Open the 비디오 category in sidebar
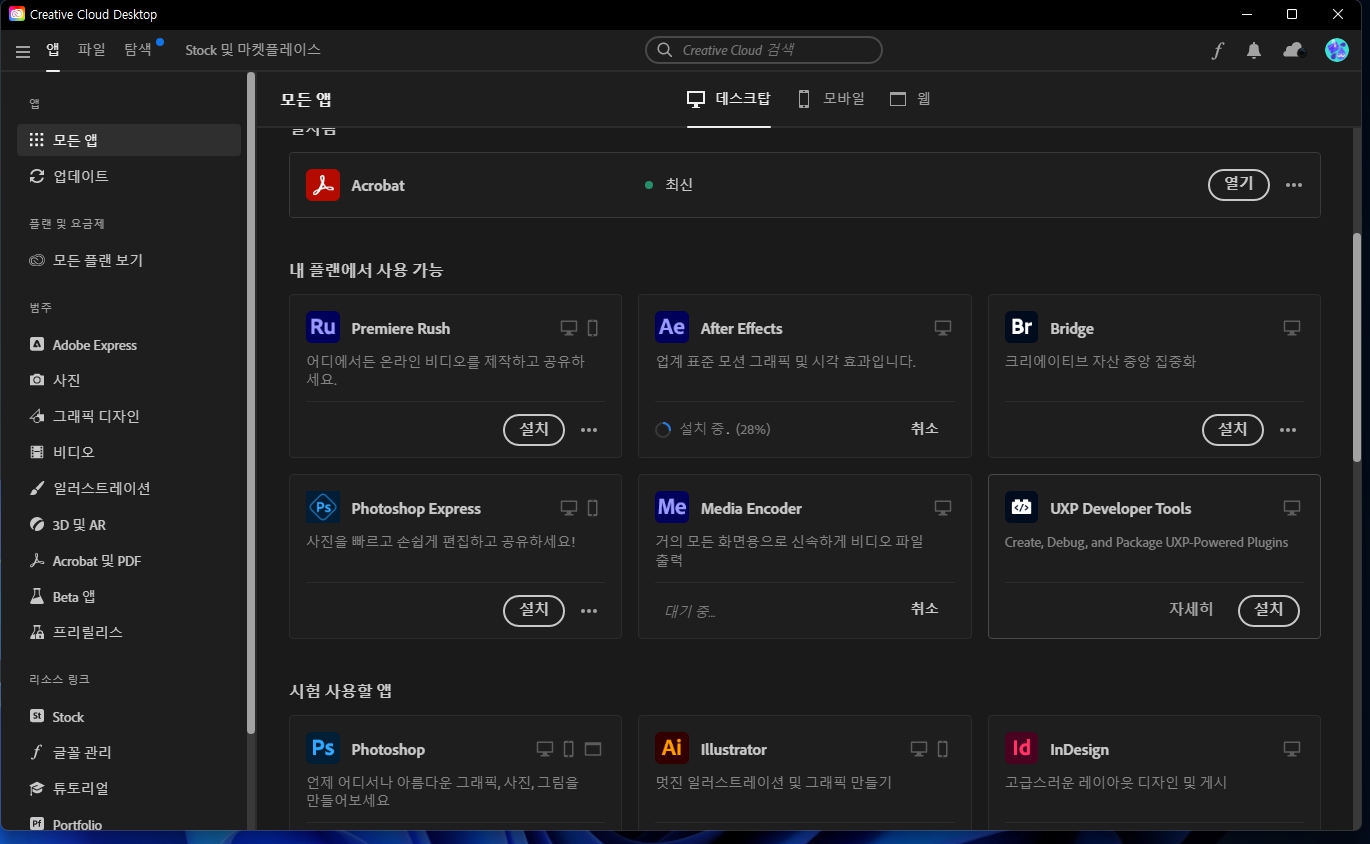Viewport: 1370px width, 844px height. 129,453
